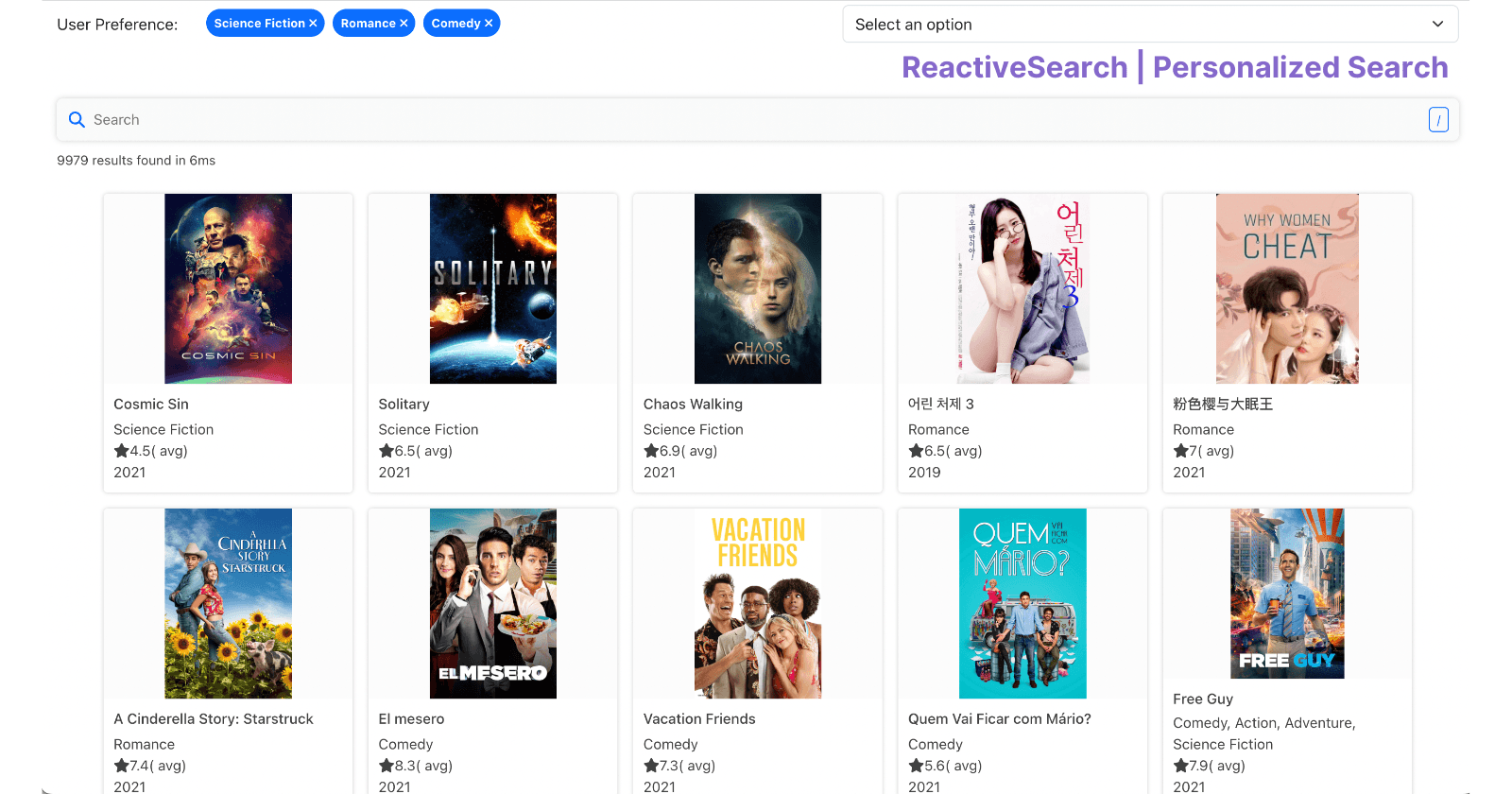
Task: Click the search magnifier icon
Action: click(x=77, y=120)
